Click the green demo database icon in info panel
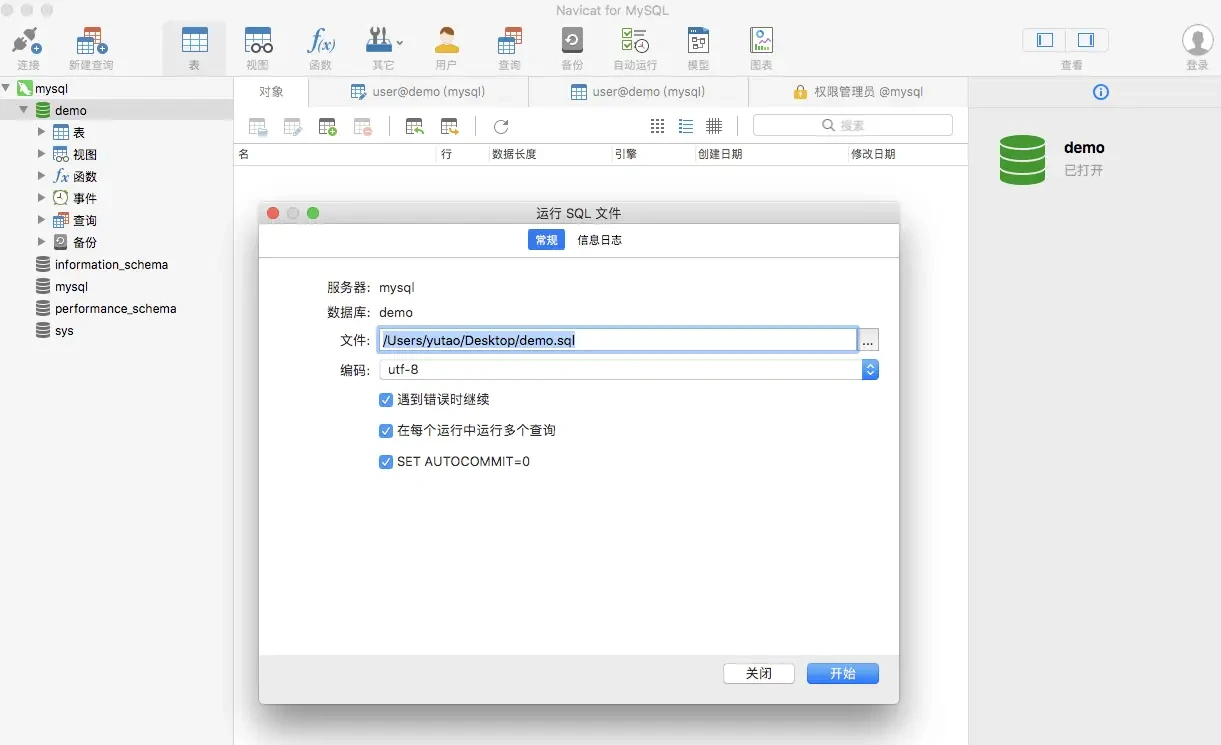 coord(1022,160)
